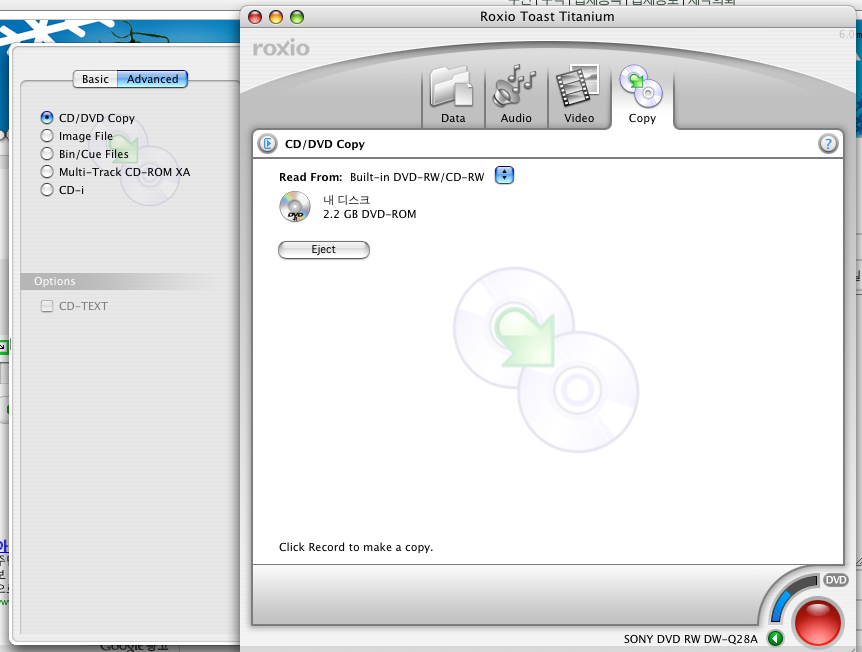
Task: Open the Video tab
Action: [579, 96]
